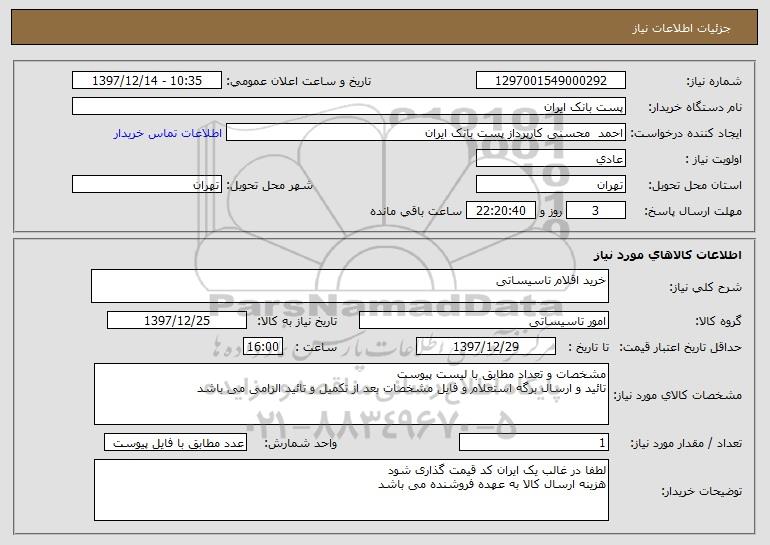Click the priority field عادی
This screenshot has width=770, height=545.
point(550,159)
